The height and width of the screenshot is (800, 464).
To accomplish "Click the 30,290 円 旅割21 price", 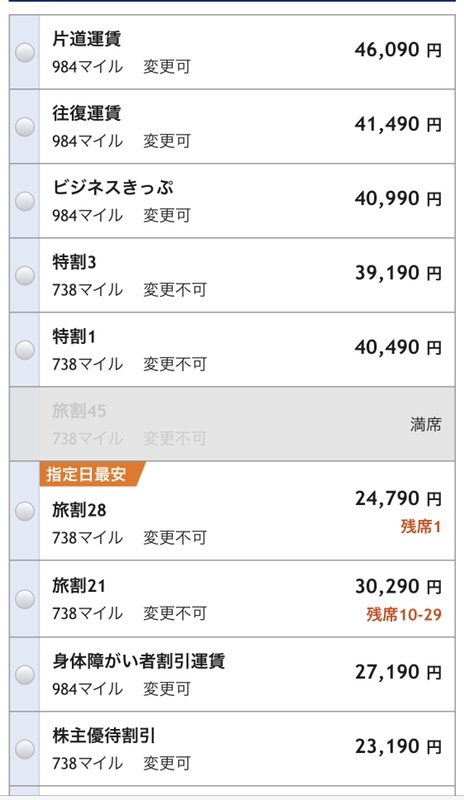I will tap(398, 587).
